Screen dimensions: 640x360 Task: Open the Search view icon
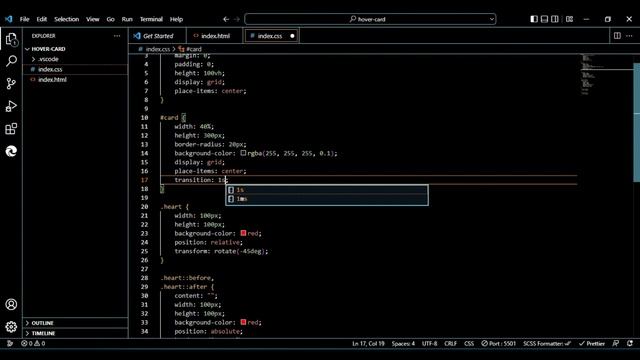click(11, 61)
